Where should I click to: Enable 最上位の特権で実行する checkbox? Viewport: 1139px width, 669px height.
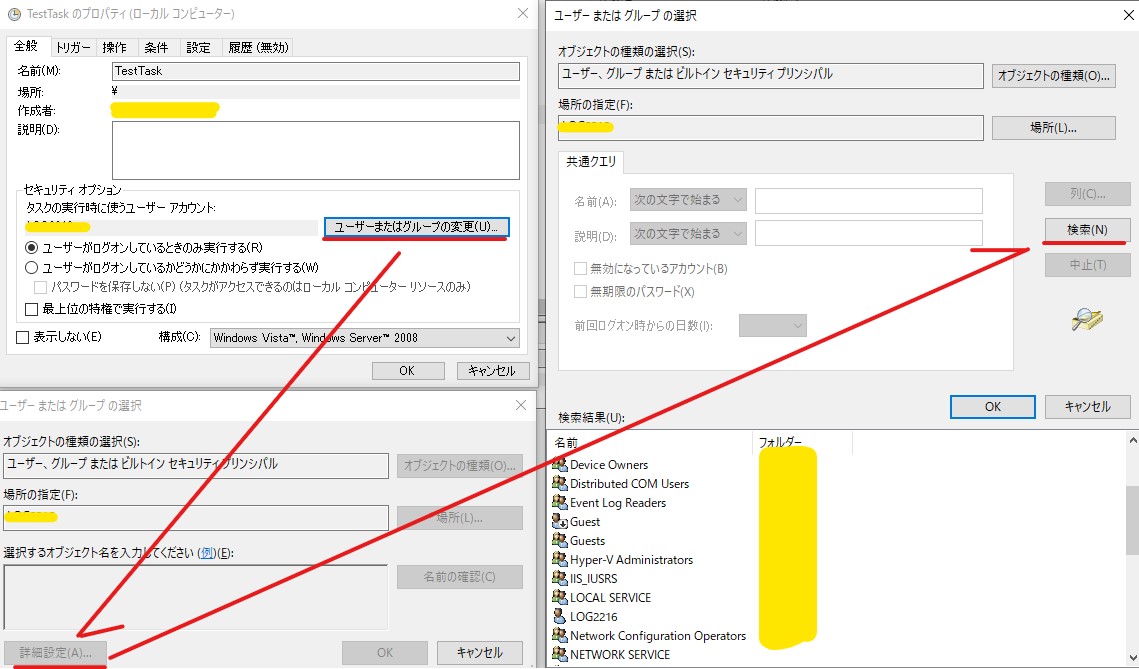[31, 309]
